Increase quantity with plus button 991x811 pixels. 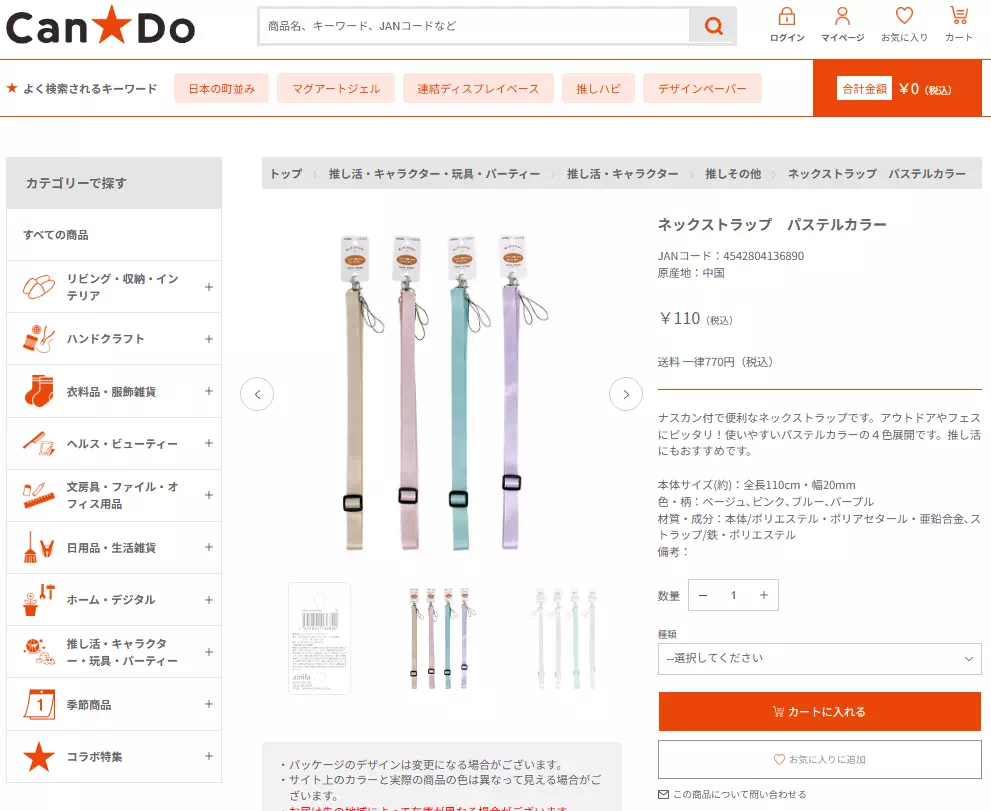tap(763, 595)
